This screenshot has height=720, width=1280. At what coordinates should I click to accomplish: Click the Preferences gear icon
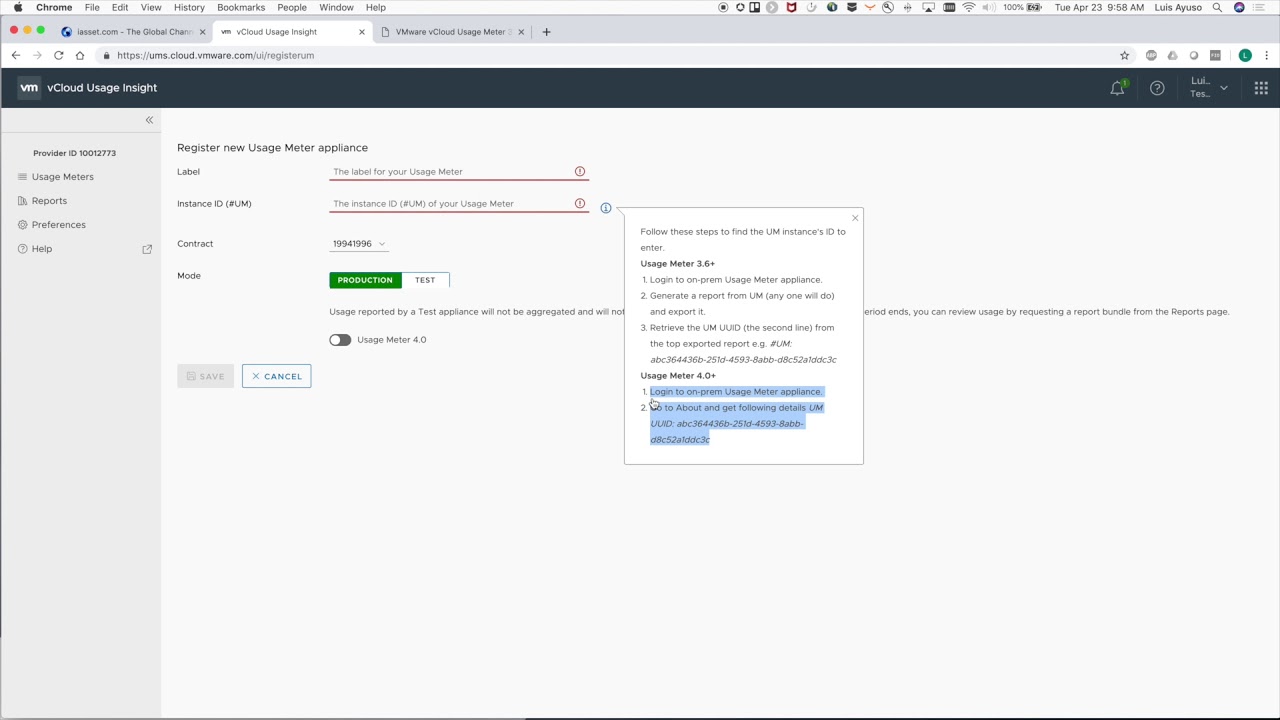click(22, 225)
